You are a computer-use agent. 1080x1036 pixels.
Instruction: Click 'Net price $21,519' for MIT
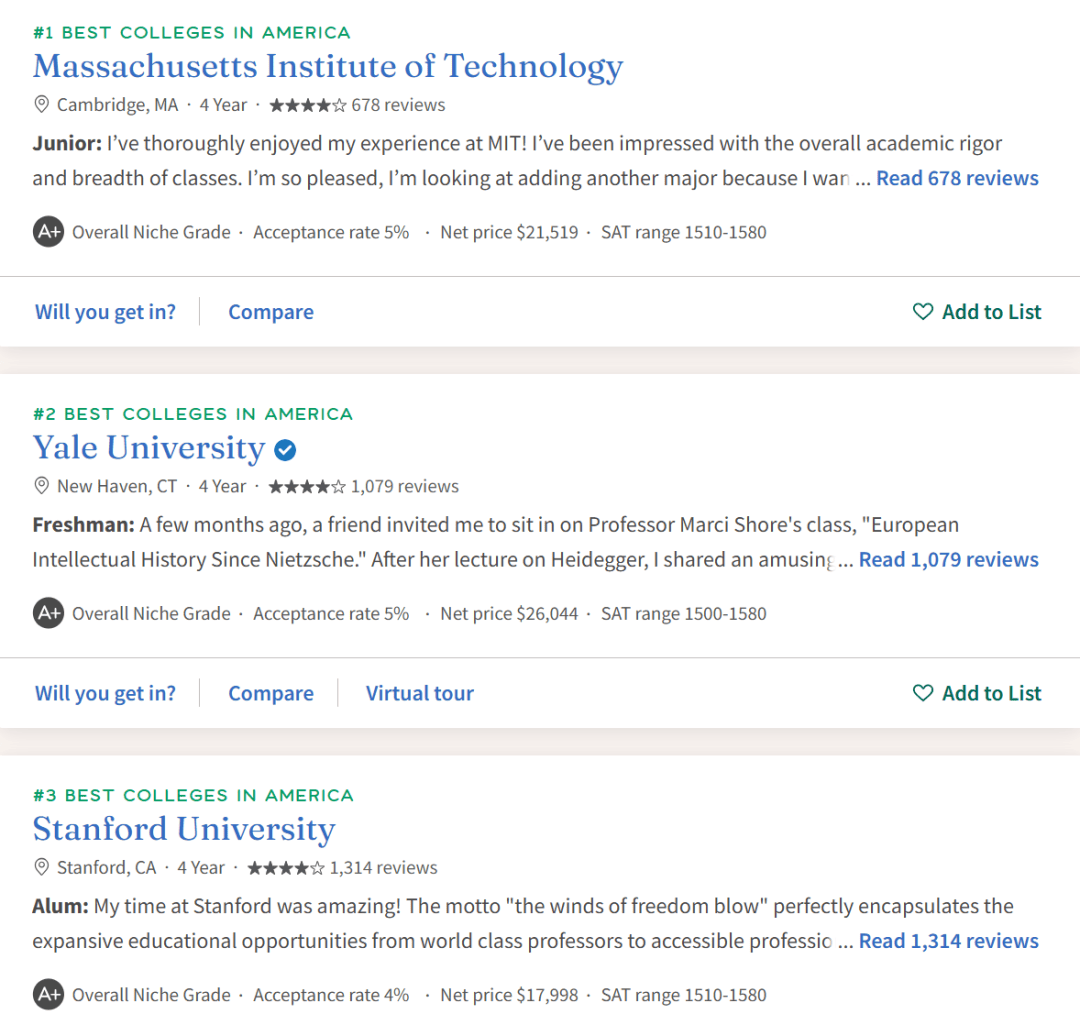pyautogui.click(x=509, y=232)
